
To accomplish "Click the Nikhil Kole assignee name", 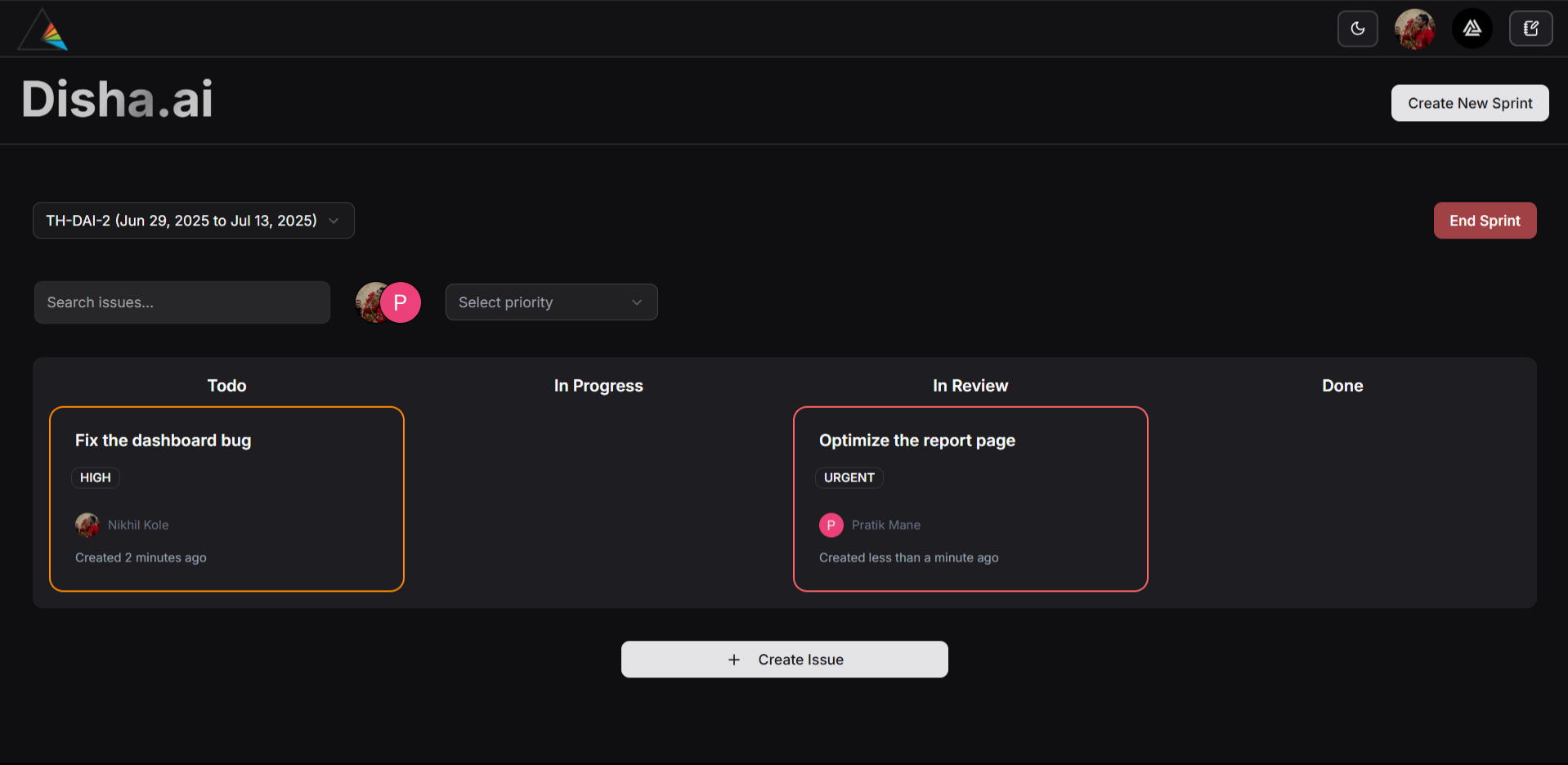I will pyautogui.click(x=138, y=525).
